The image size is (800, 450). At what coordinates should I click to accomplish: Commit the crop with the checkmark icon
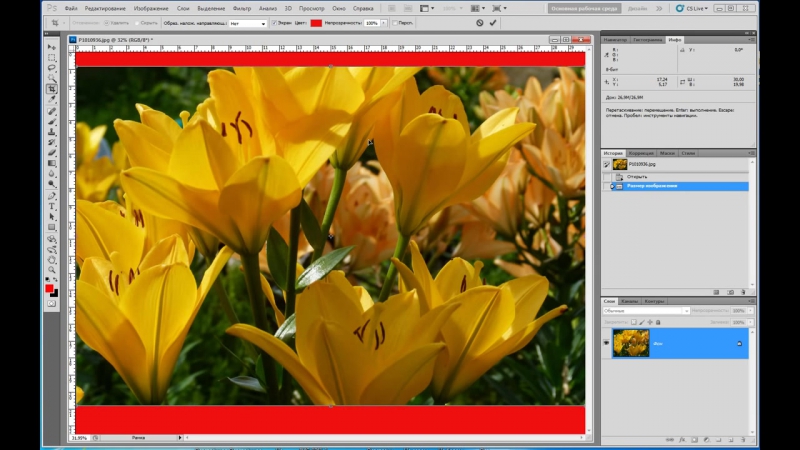click(492, 22)
